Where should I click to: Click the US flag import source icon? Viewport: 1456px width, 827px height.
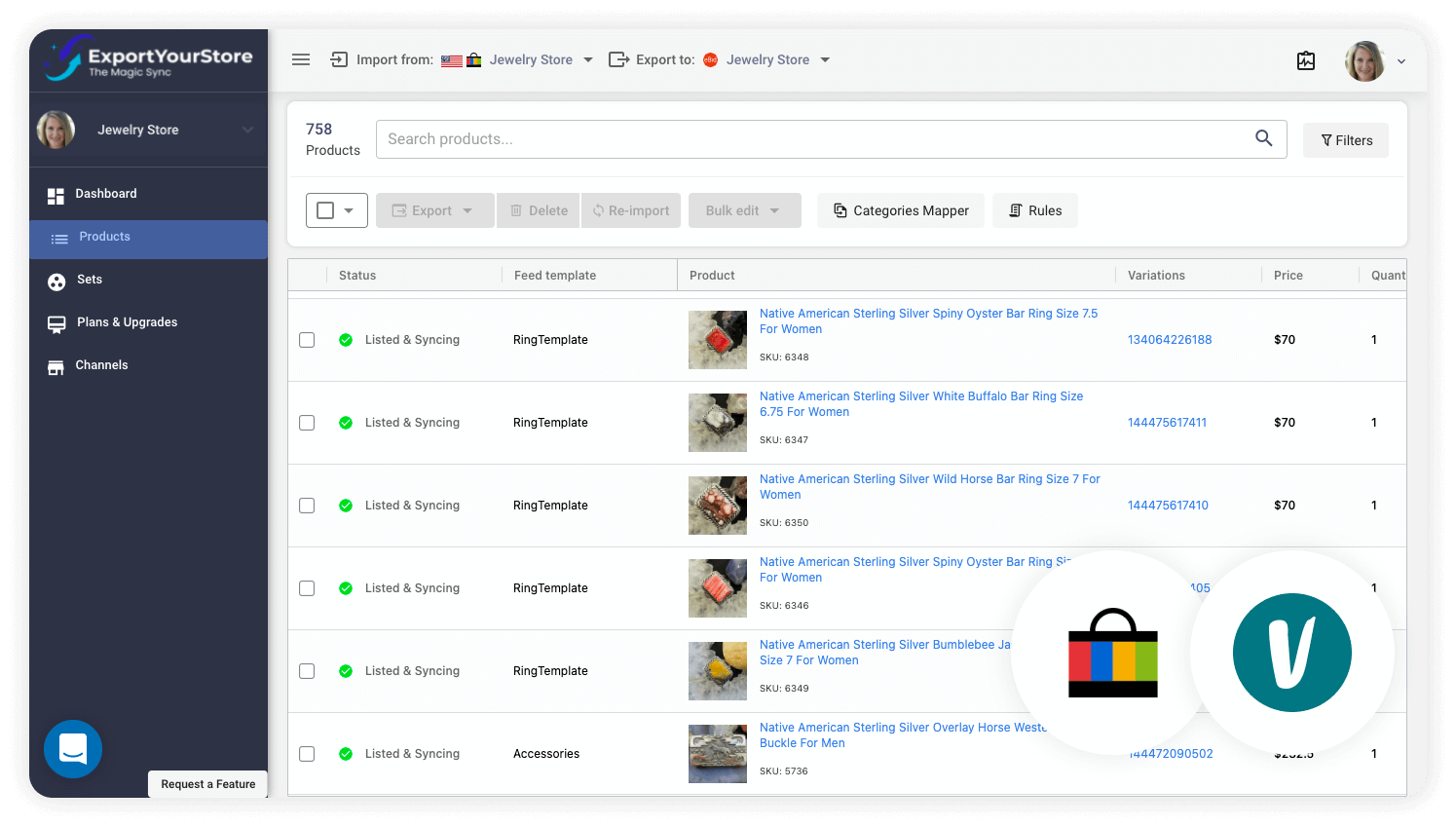(451, 60)
